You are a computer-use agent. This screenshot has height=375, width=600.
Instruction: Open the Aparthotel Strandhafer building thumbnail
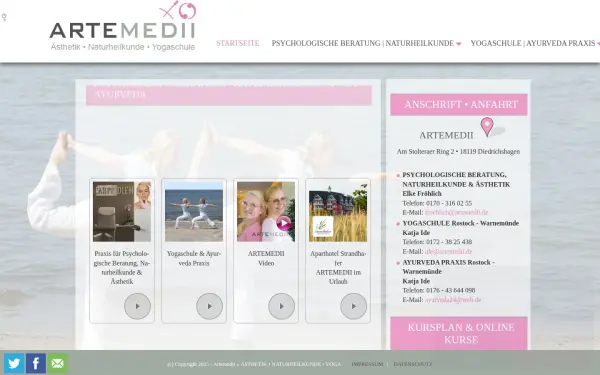click(338, 212)
